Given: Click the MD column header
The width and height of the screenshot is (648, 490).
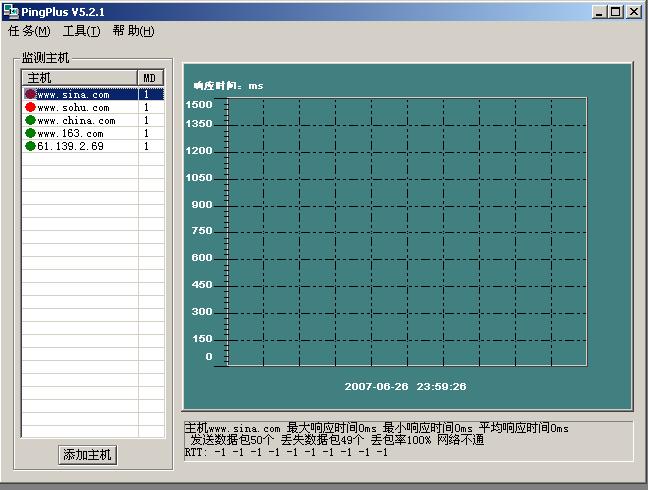Looking at the screenshot, I should point(151,78).
